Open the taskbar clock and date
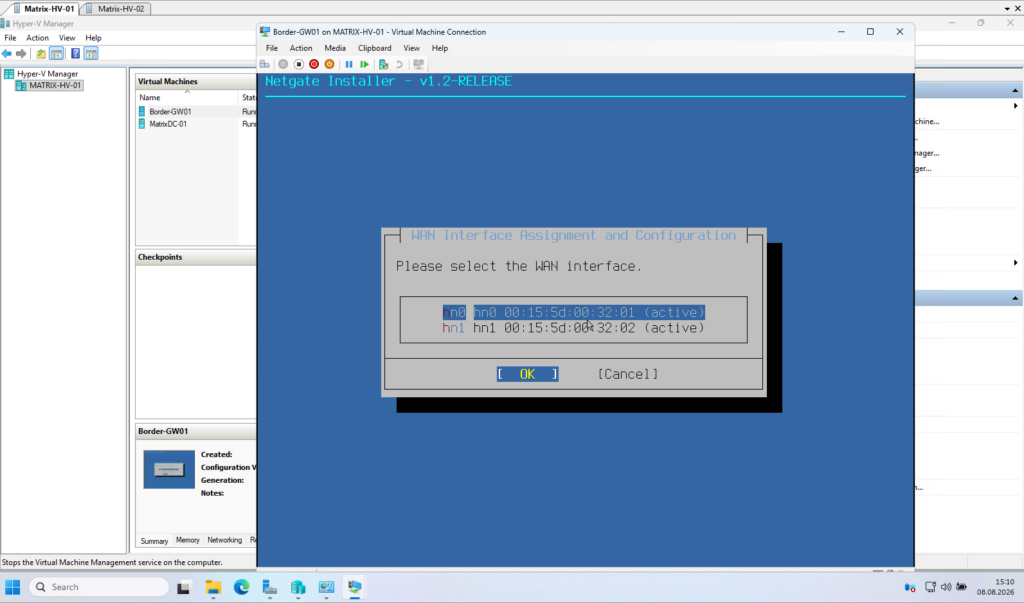The image size is (1024, 603). (995, 587)
